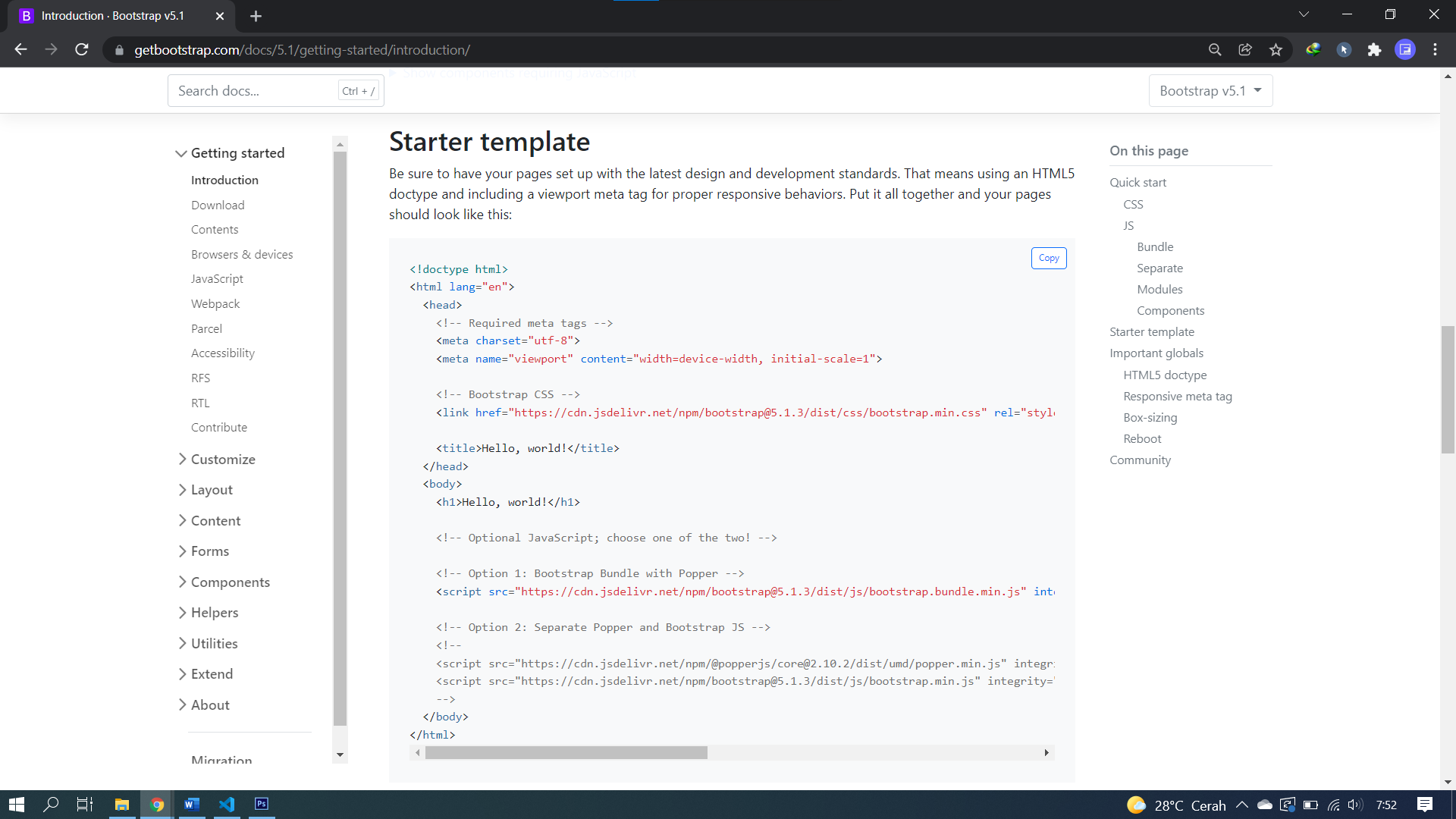Click sidebar scroll down arrow
The height and width of the screenshot is (819, 1456).
pos(340,755)
